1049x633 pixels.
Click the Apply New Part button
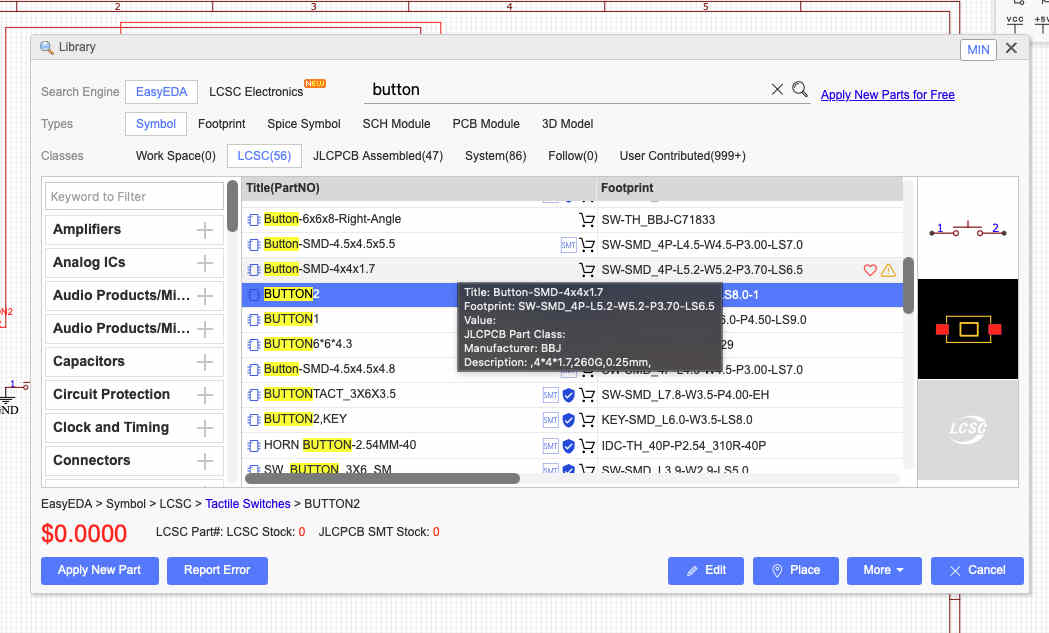(100, 570)
